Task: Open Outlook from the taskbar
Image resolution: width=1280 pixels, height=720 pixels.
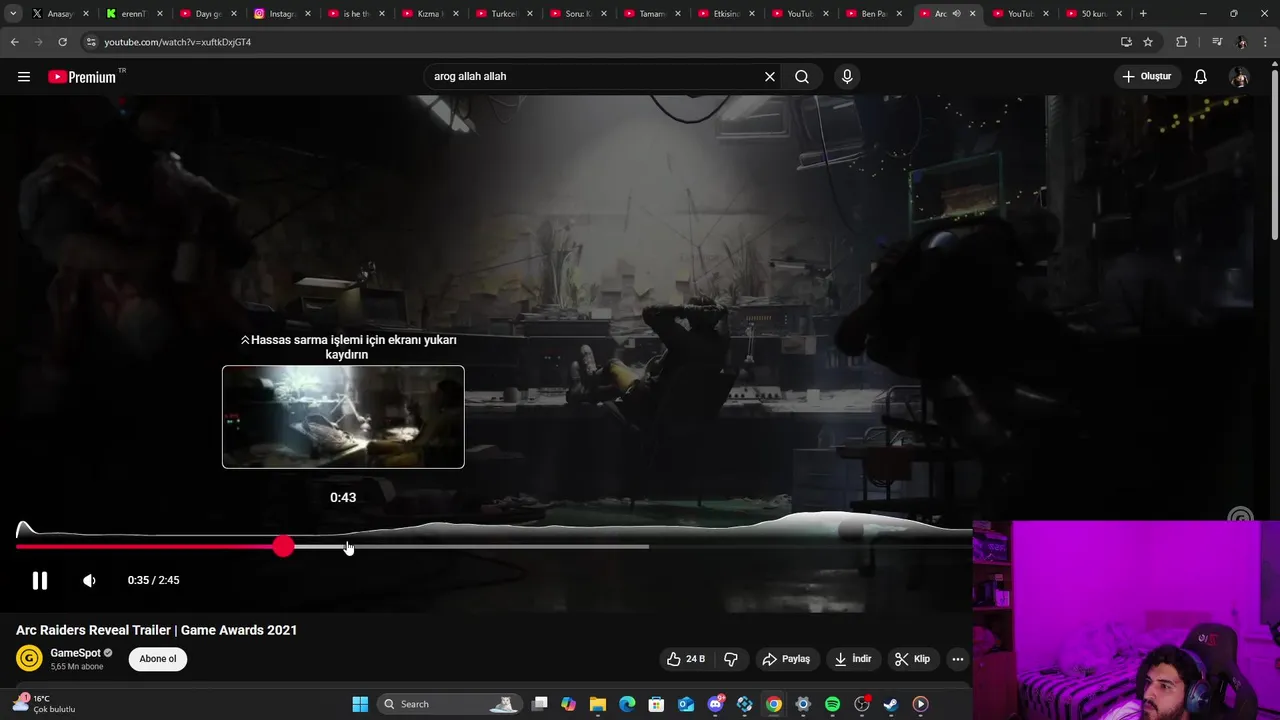Action: (686, 704)
